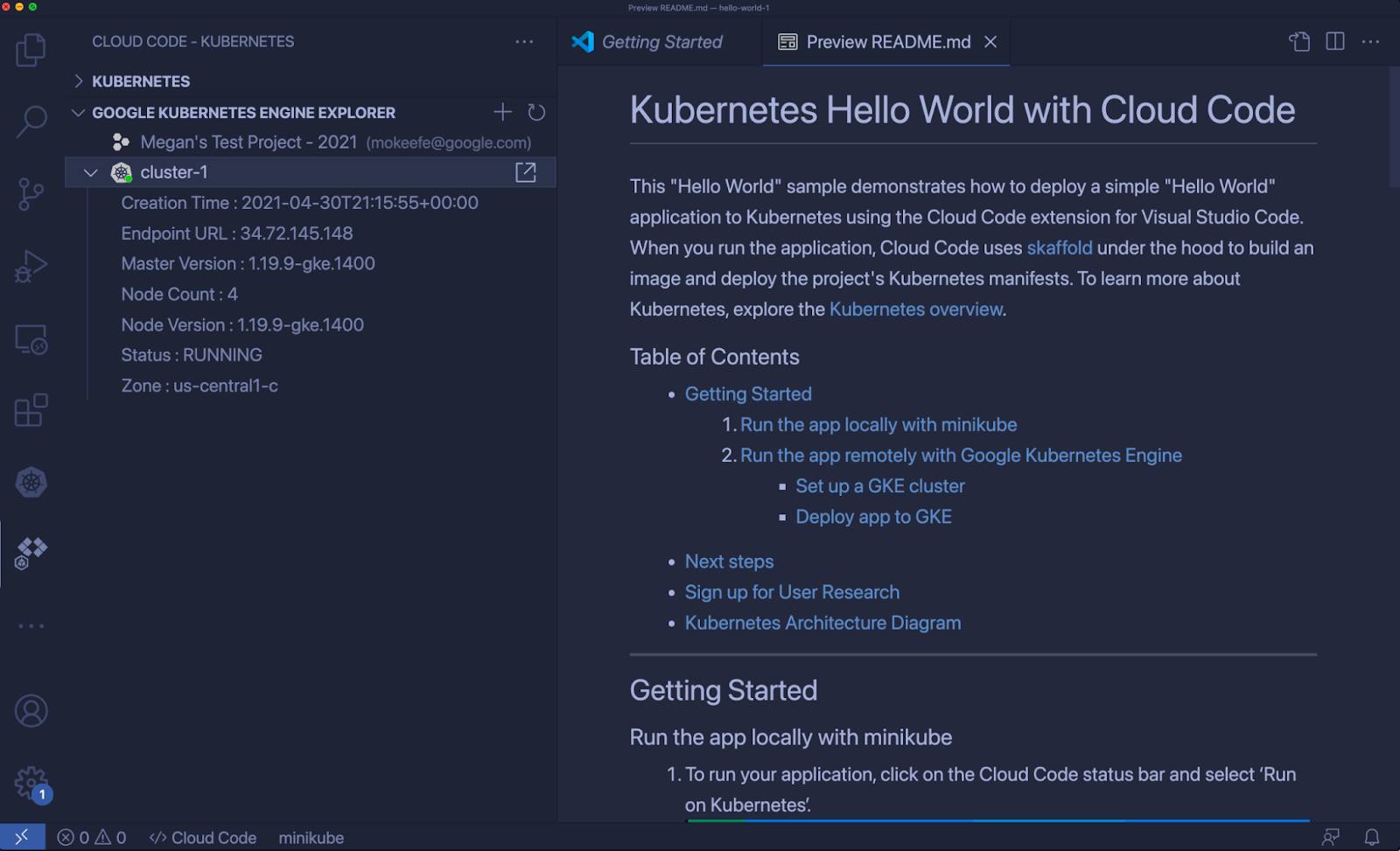
Task: Open the Source Control view
Action: coord(31,193)
